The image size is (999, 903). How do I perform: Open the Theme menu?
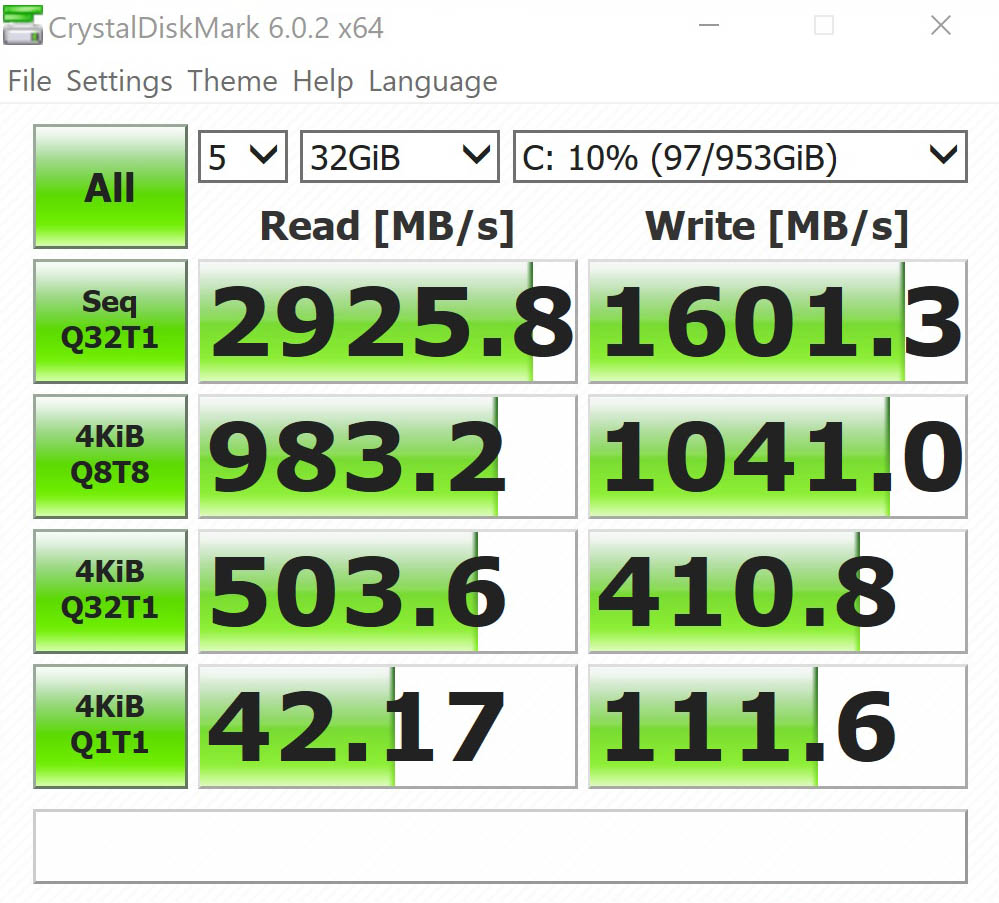coord(233,82)
